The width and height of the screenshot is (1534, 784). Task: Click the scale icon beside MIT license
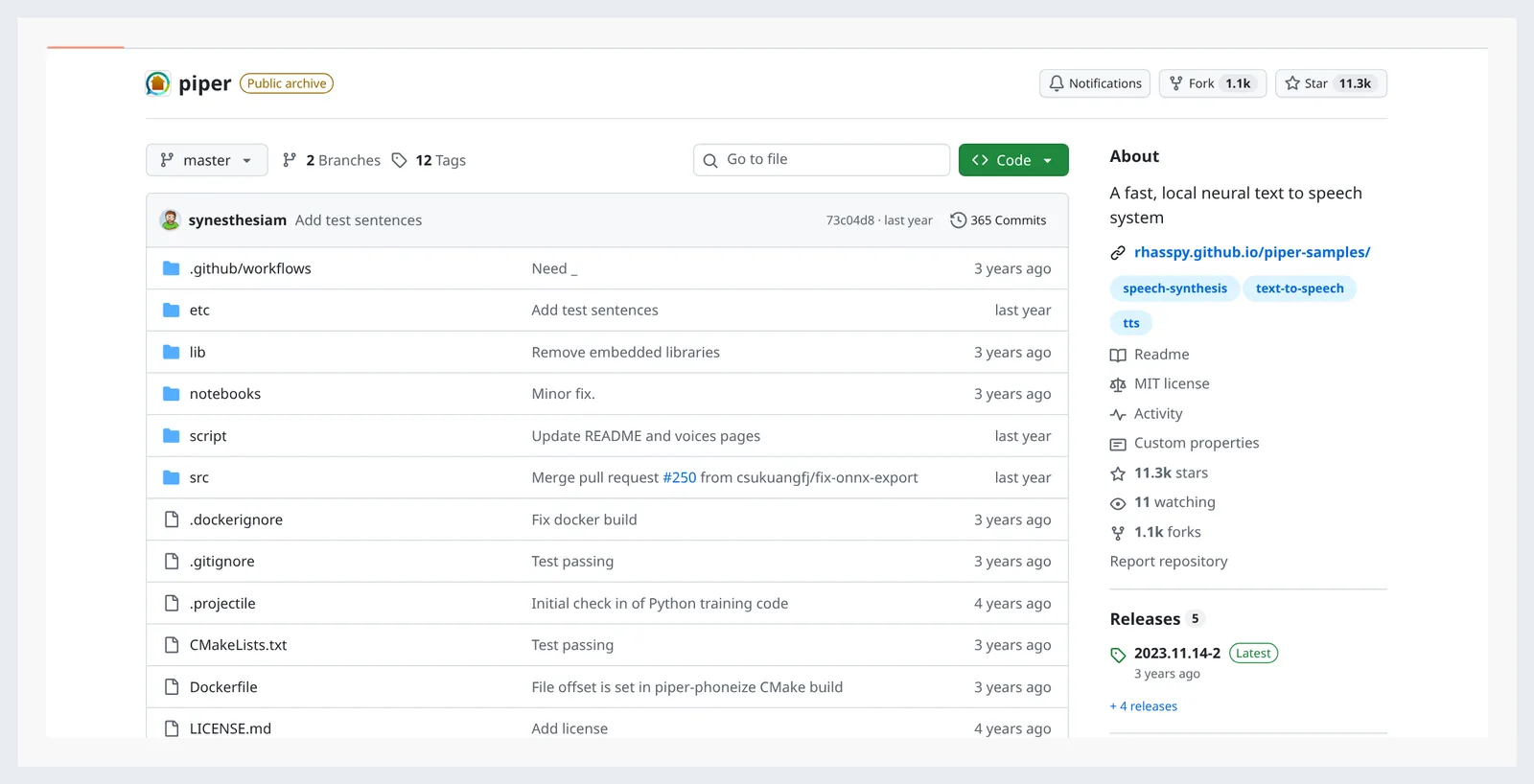click(1118, 384)
